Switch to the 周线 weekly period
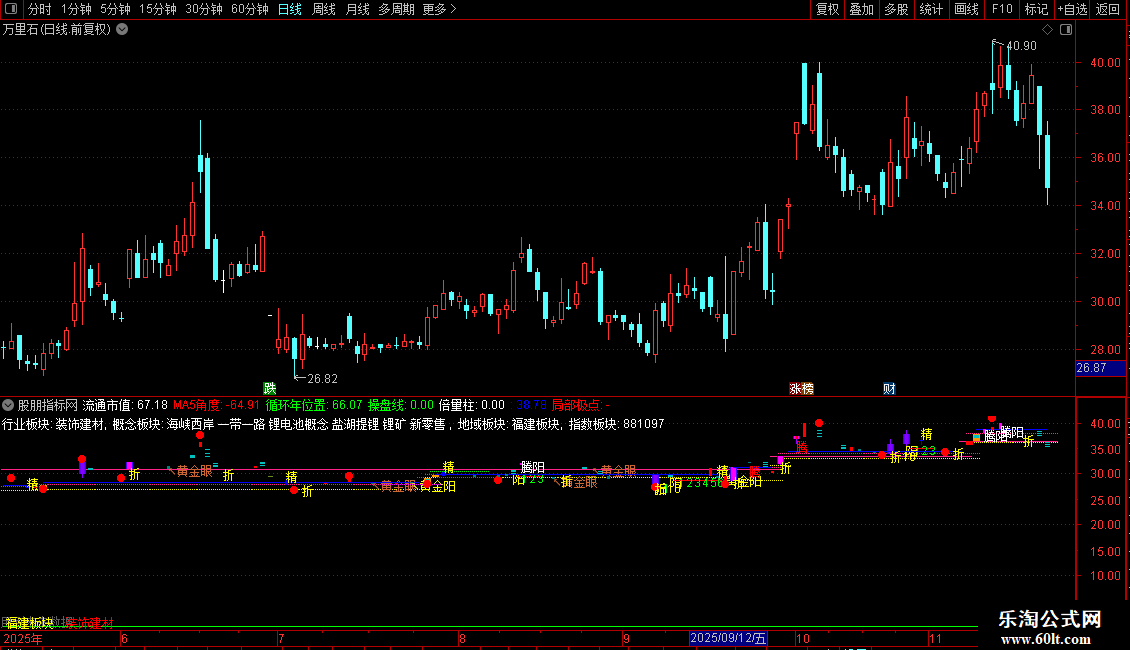The width and height of the screenshot is (1130, 650). (324, 9)
